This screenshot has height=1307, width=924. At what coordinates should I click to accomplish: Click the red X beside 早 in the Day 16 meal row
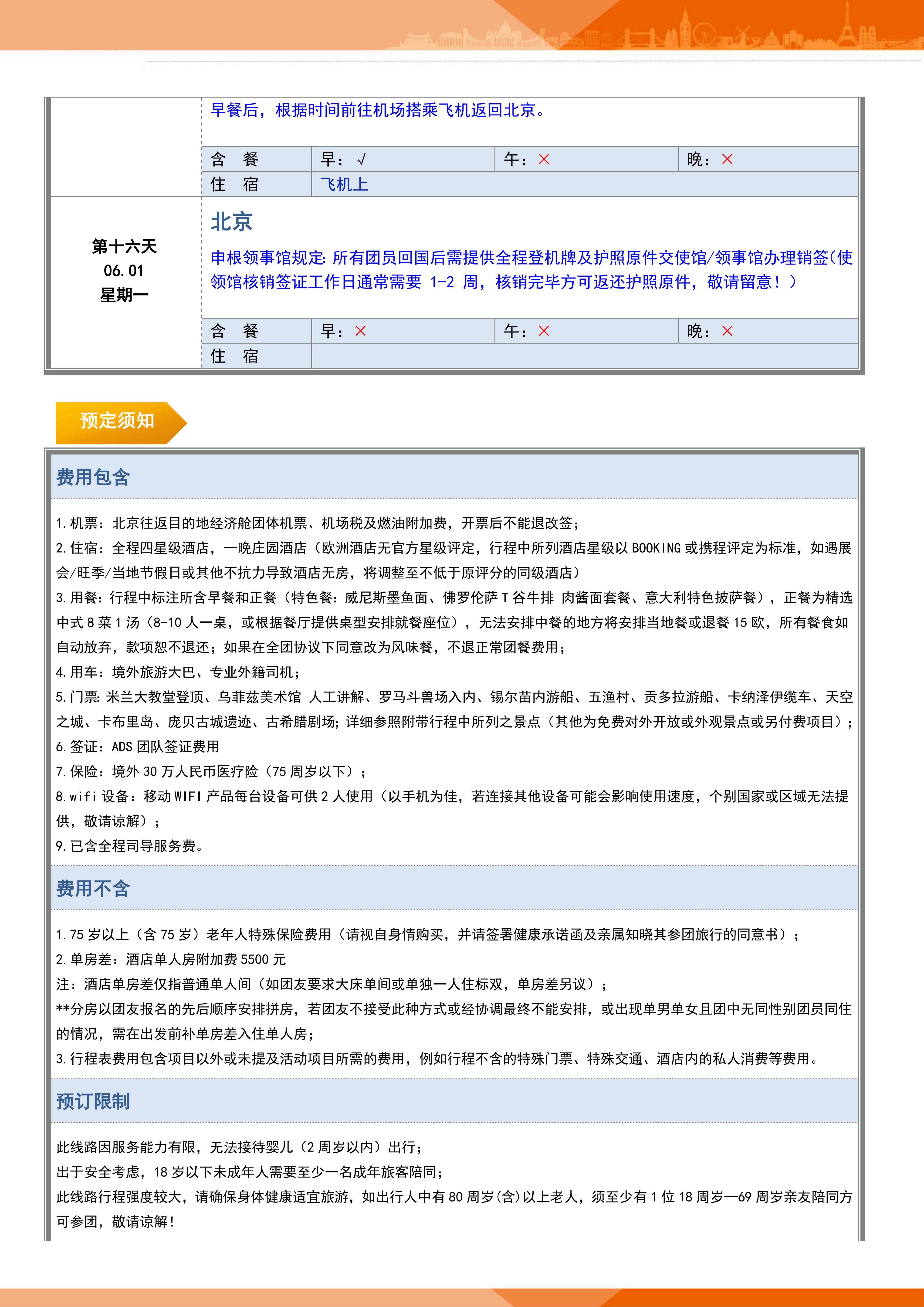[361, 331]
